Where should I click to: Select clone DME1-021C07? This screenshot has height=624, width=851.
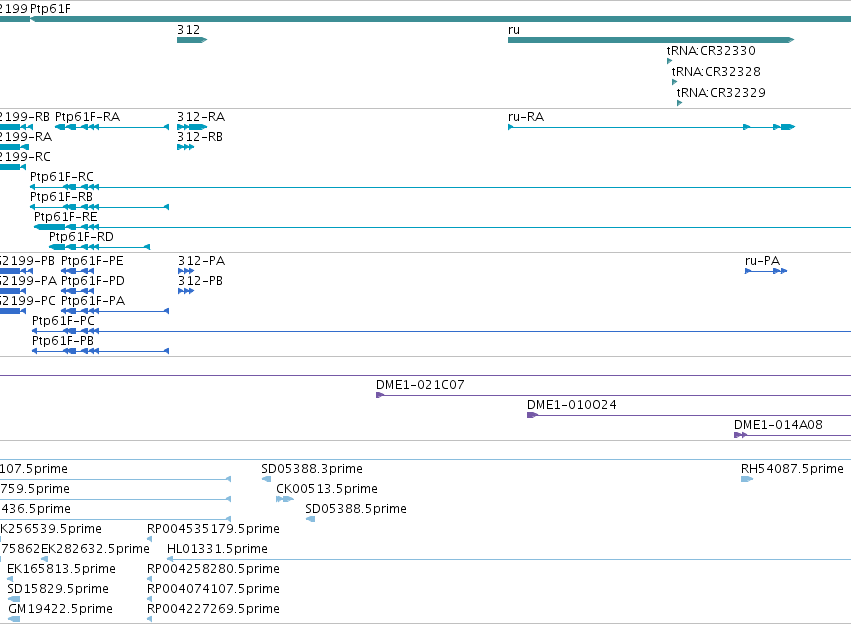click(x=613, y=395)
